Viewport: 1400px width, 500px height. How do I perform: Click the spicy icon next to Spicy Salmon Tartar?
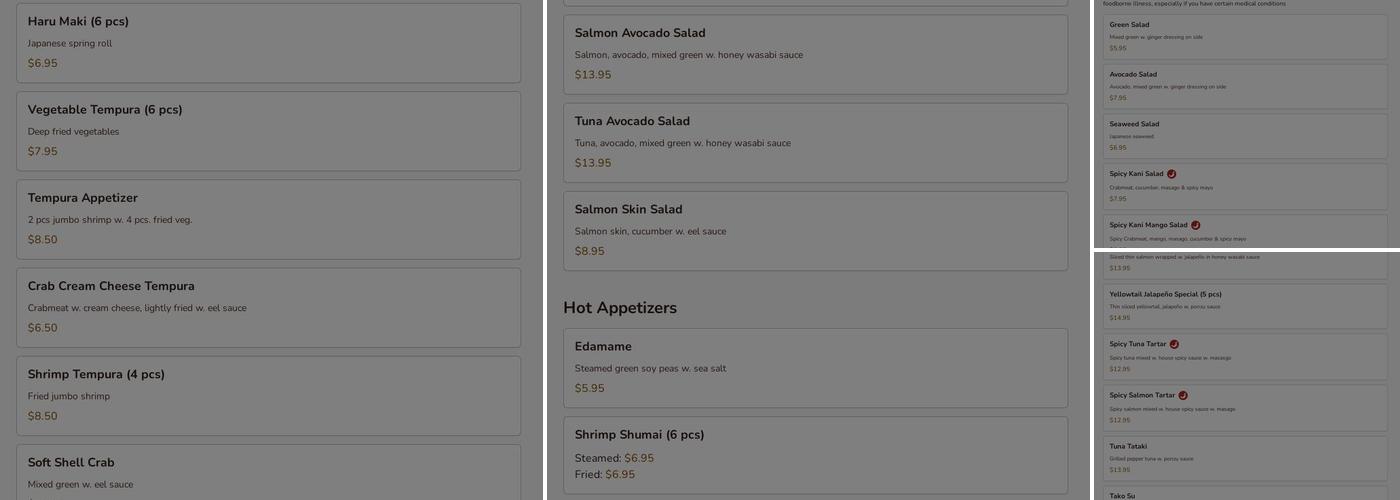[1183, 395]
